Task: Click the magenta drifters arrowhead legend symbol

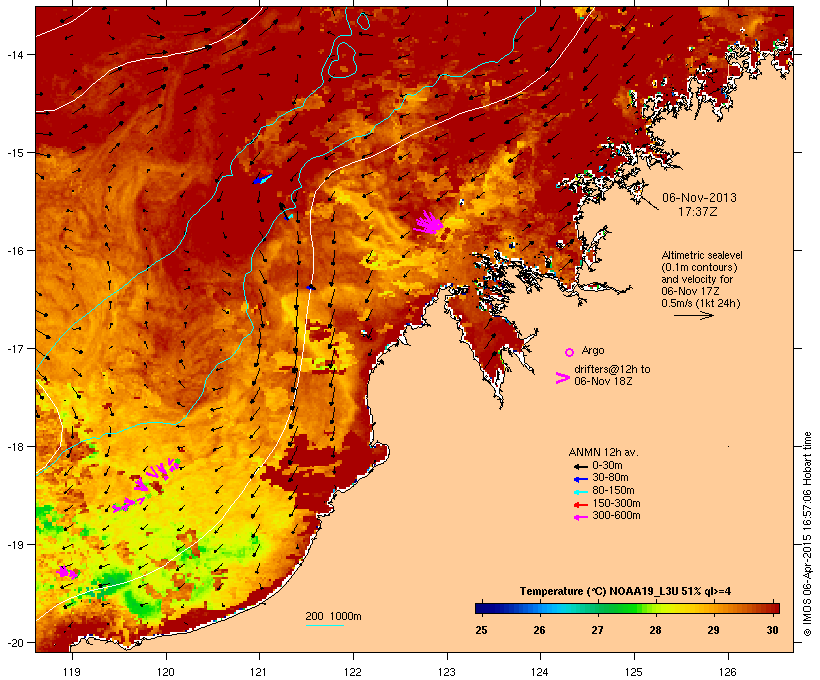Action: point(563,378)
